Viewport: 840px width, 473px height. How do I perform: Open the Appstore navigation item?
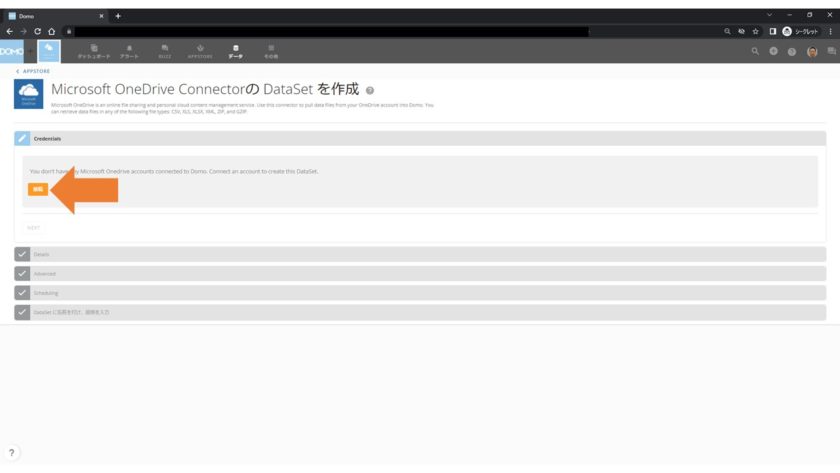tap(200, 51)
